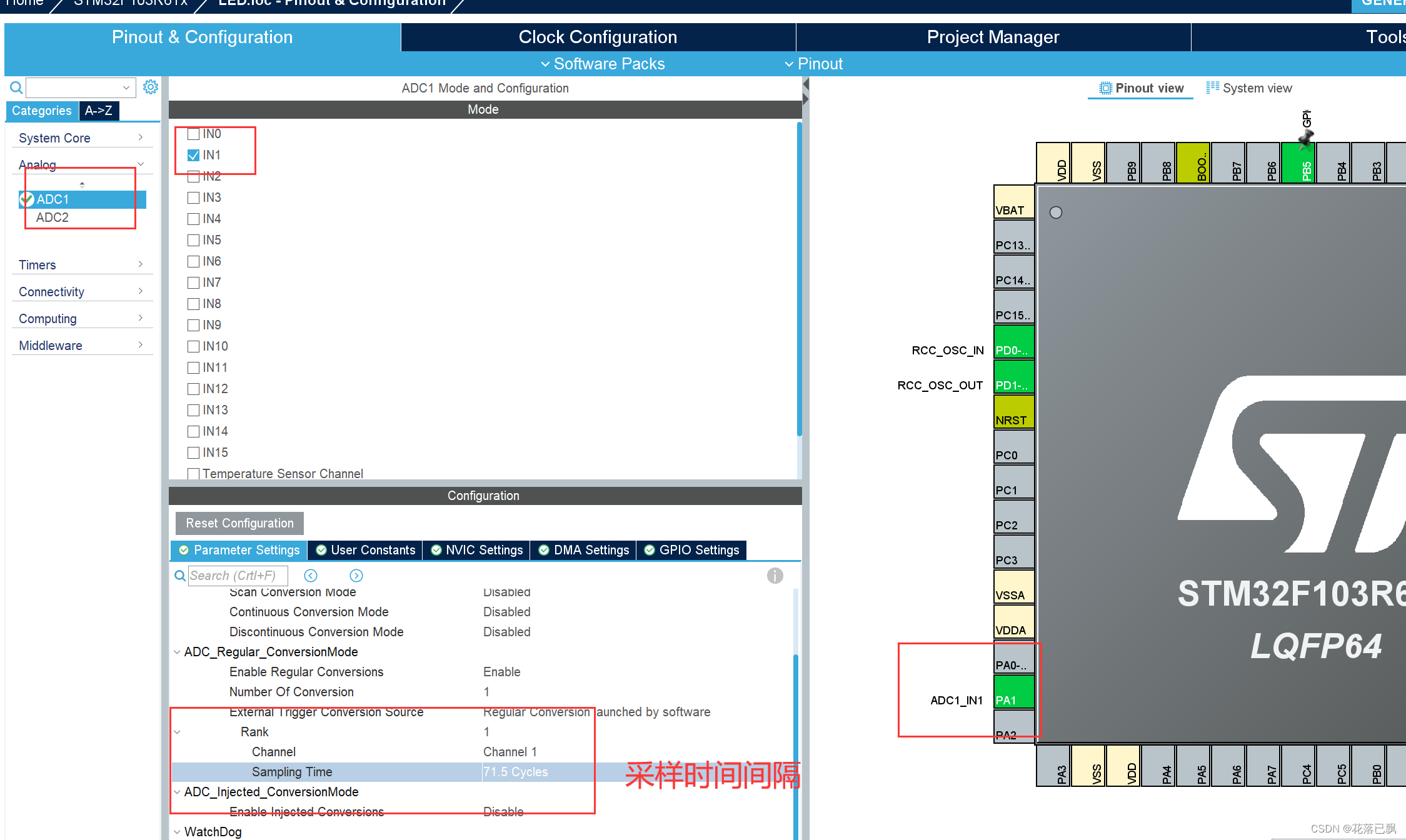Click the PC0 pin on the chip
The height and width of the screenshot is (840, 1406).
(1014, 447)
